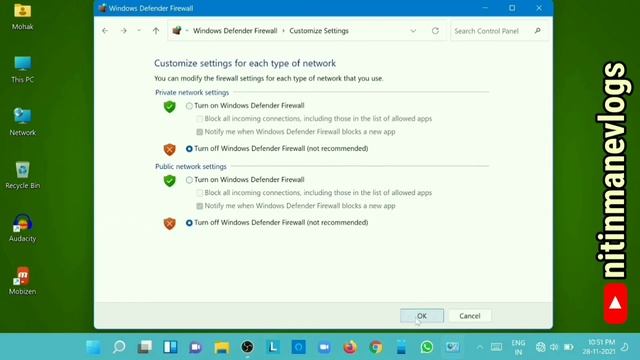The width and height of the screenshot is (640, 360).
Task: Toggle public Block all incoming connections checkbox
Action: 199,193
